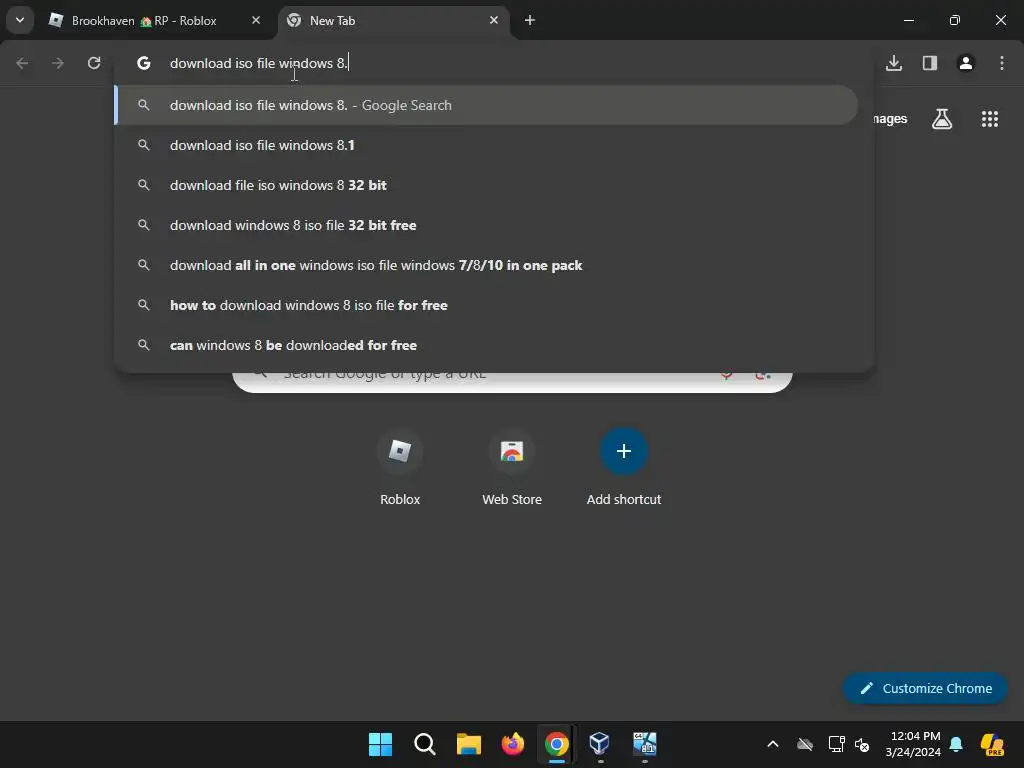Viewport: 1024px width, 768px height.
Task: Open the clock showing 12:04 PM
Action: point(914,744)
